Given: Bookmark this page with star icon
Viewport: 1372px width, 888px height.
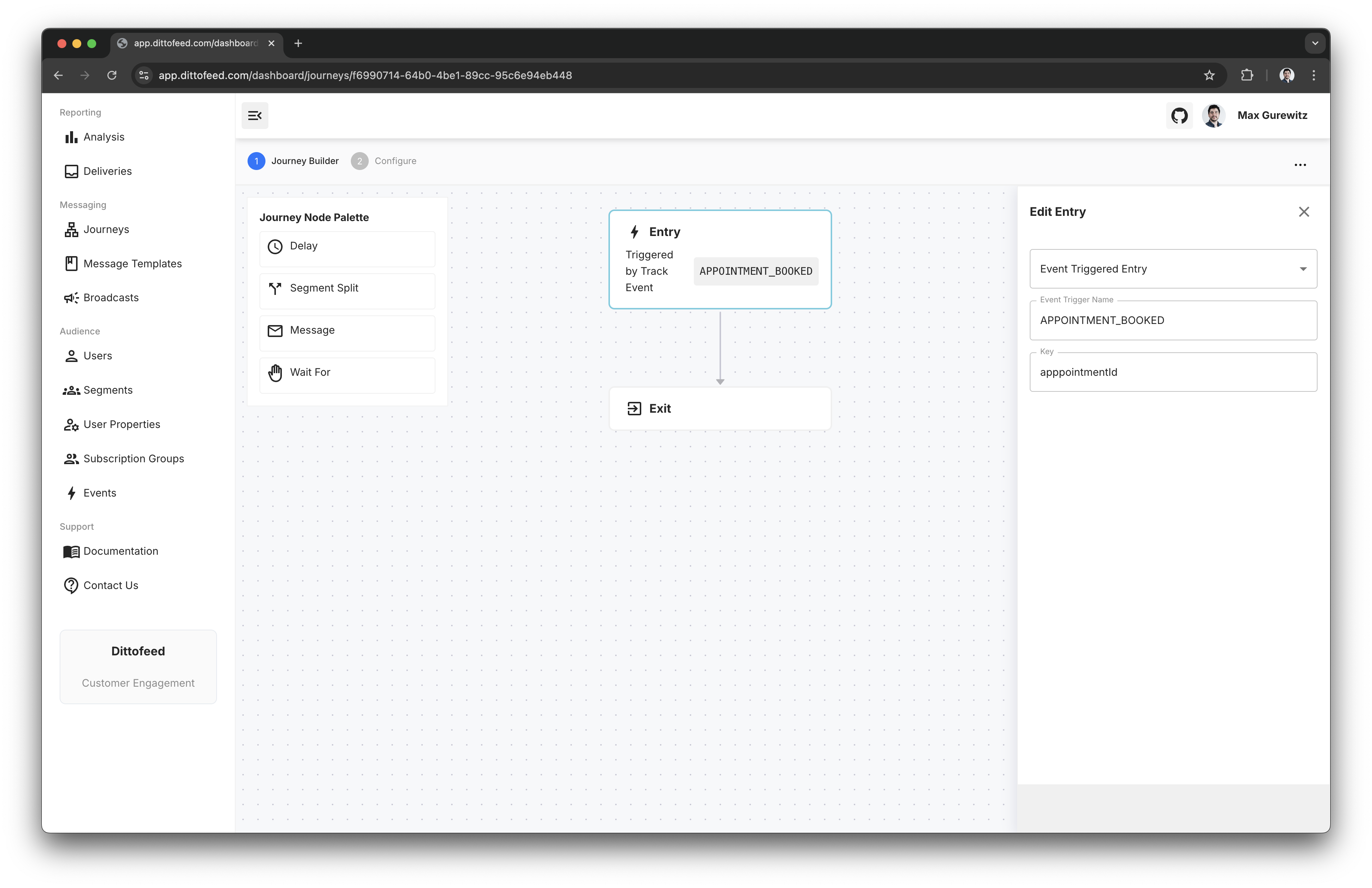Looking at the screenshot, I should click(1209, 75).
